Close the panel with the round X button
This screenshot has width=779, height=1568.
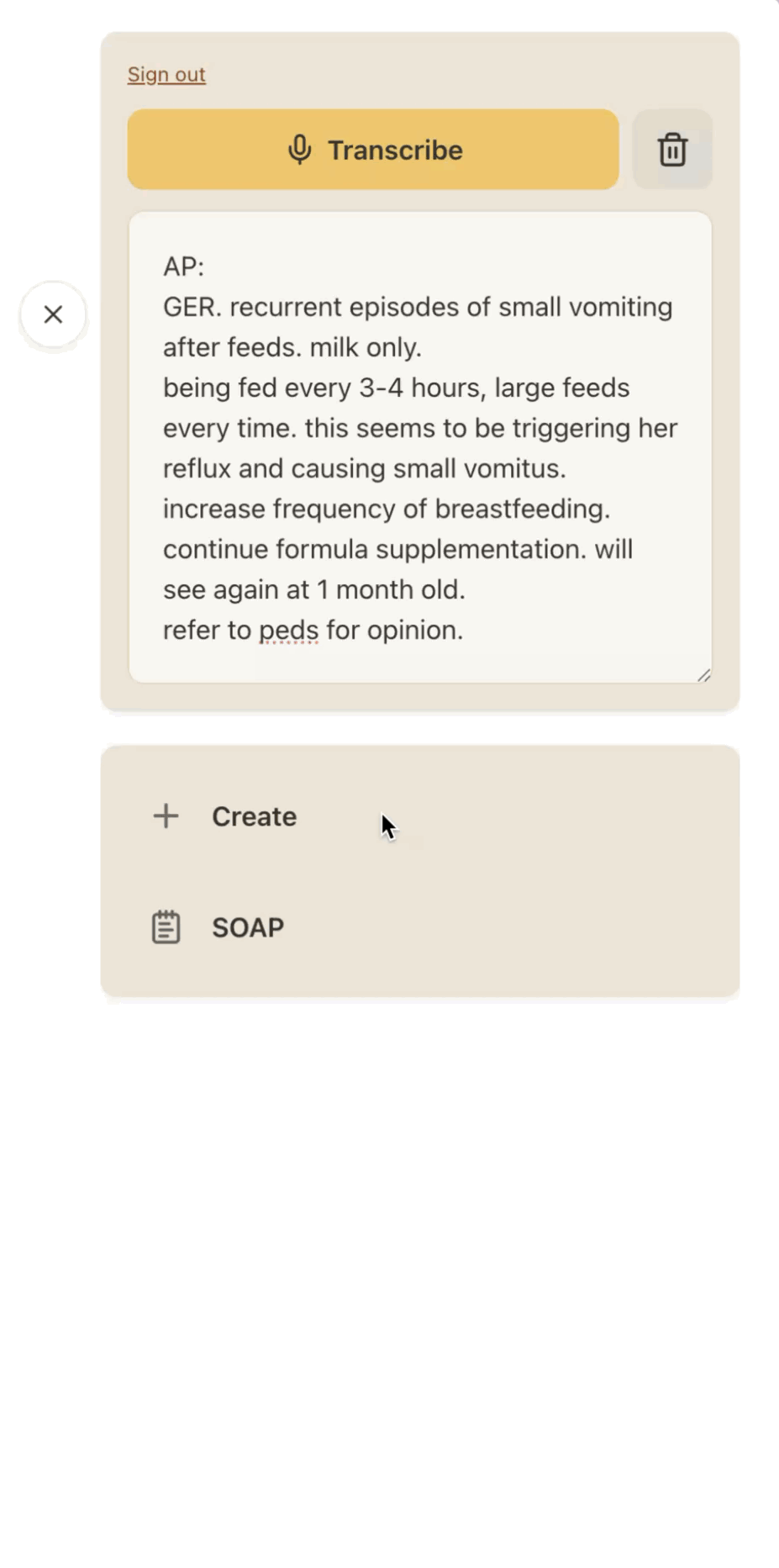pos(53,314)
